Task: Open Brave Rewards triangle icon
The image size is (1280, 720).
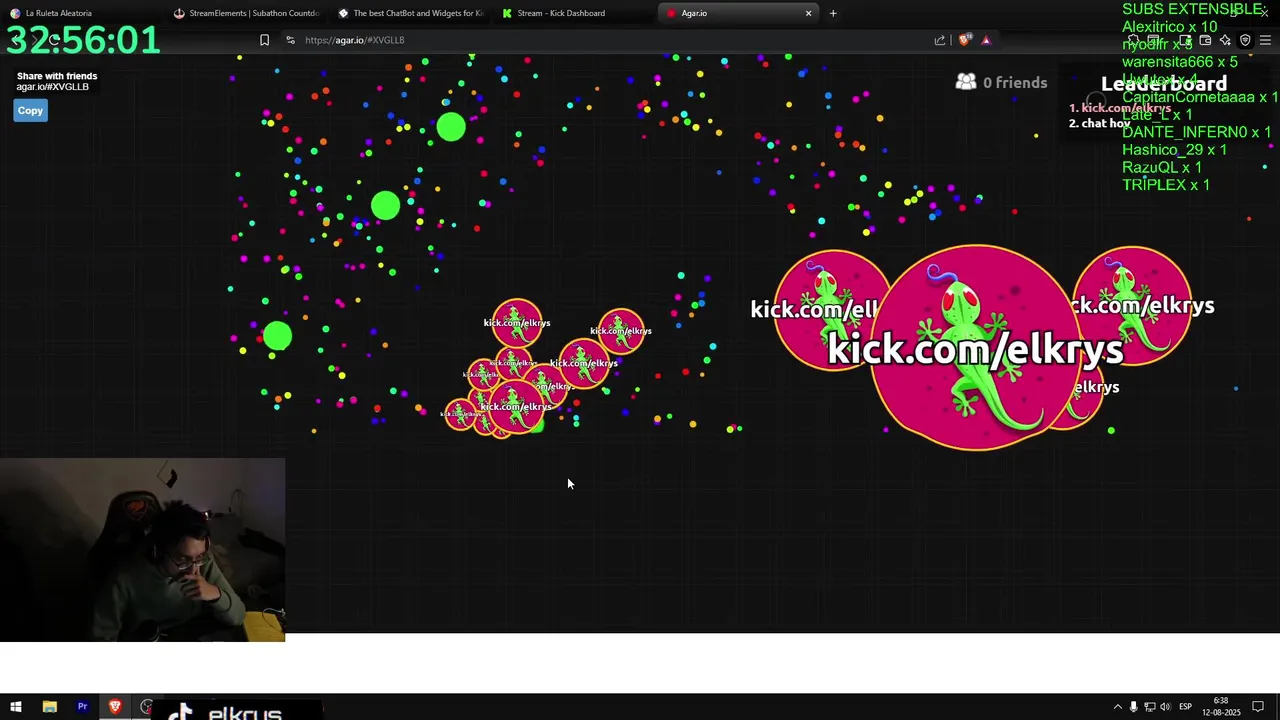Action: tap(986, 40)
